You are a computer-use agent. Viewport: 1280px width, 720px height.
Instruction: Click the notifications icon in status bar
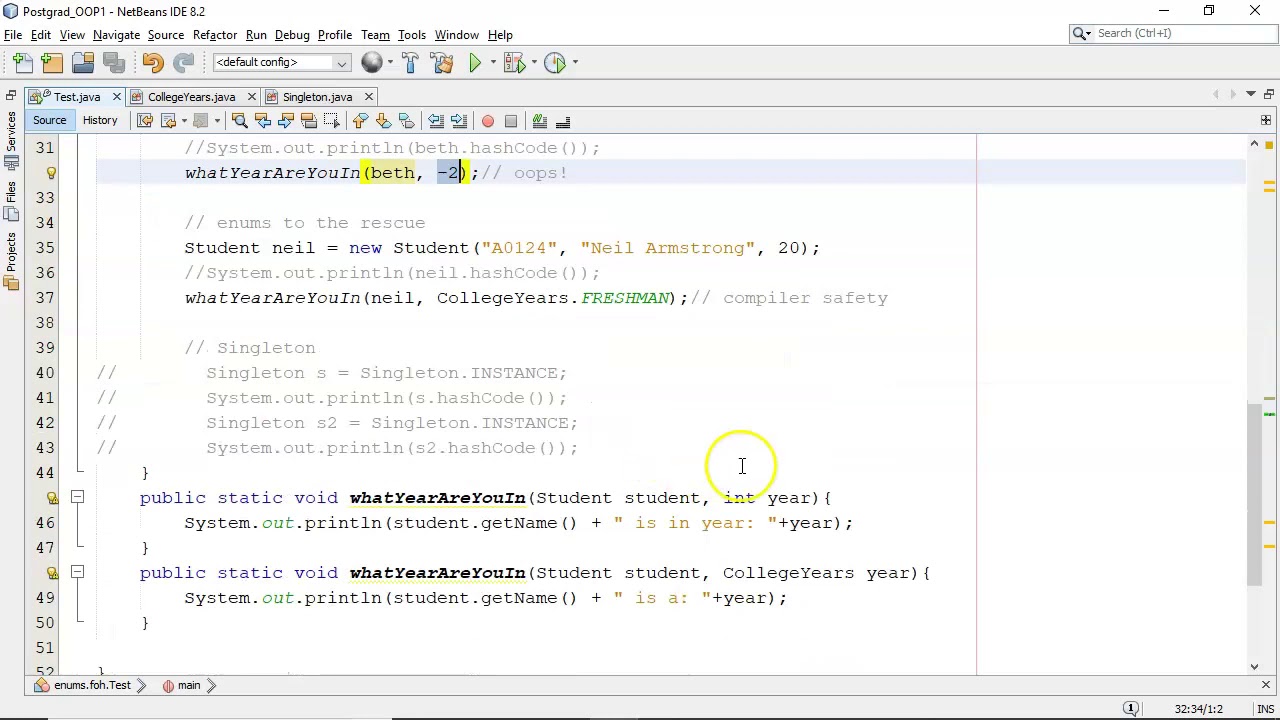point(1131,708)
